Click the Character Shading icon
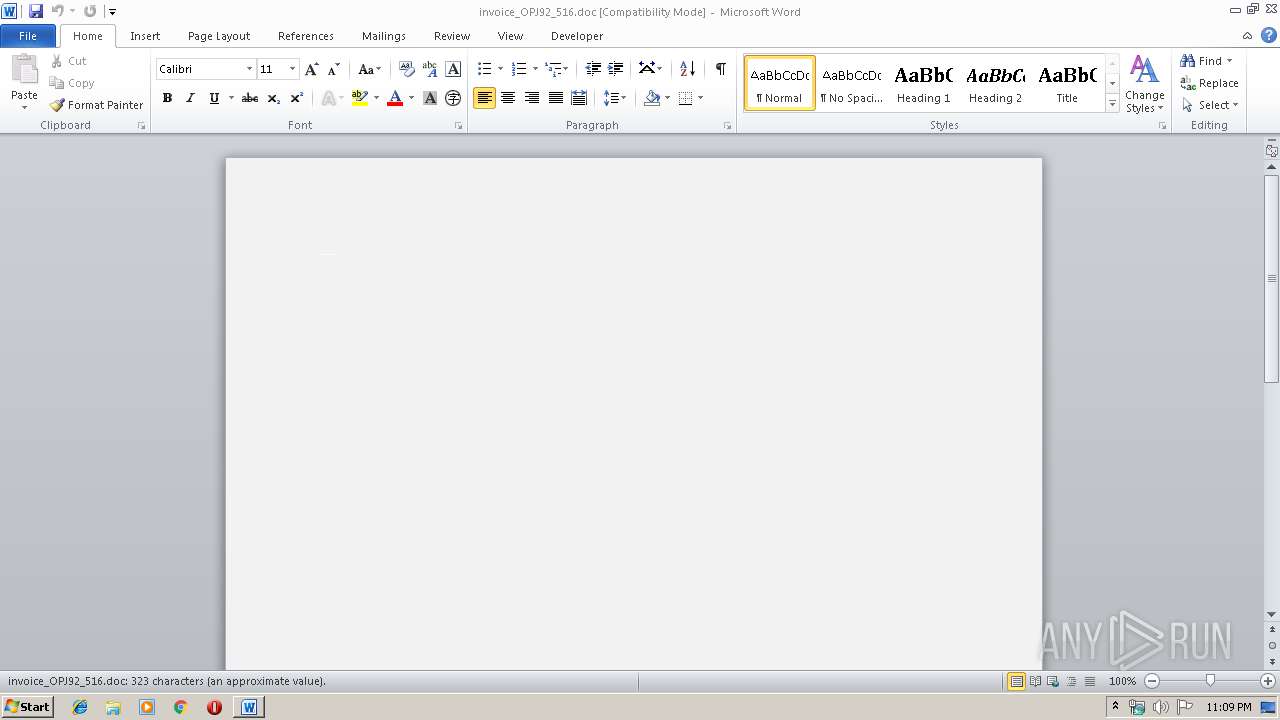The image size is (1280, 720). (x=430, y=98)
